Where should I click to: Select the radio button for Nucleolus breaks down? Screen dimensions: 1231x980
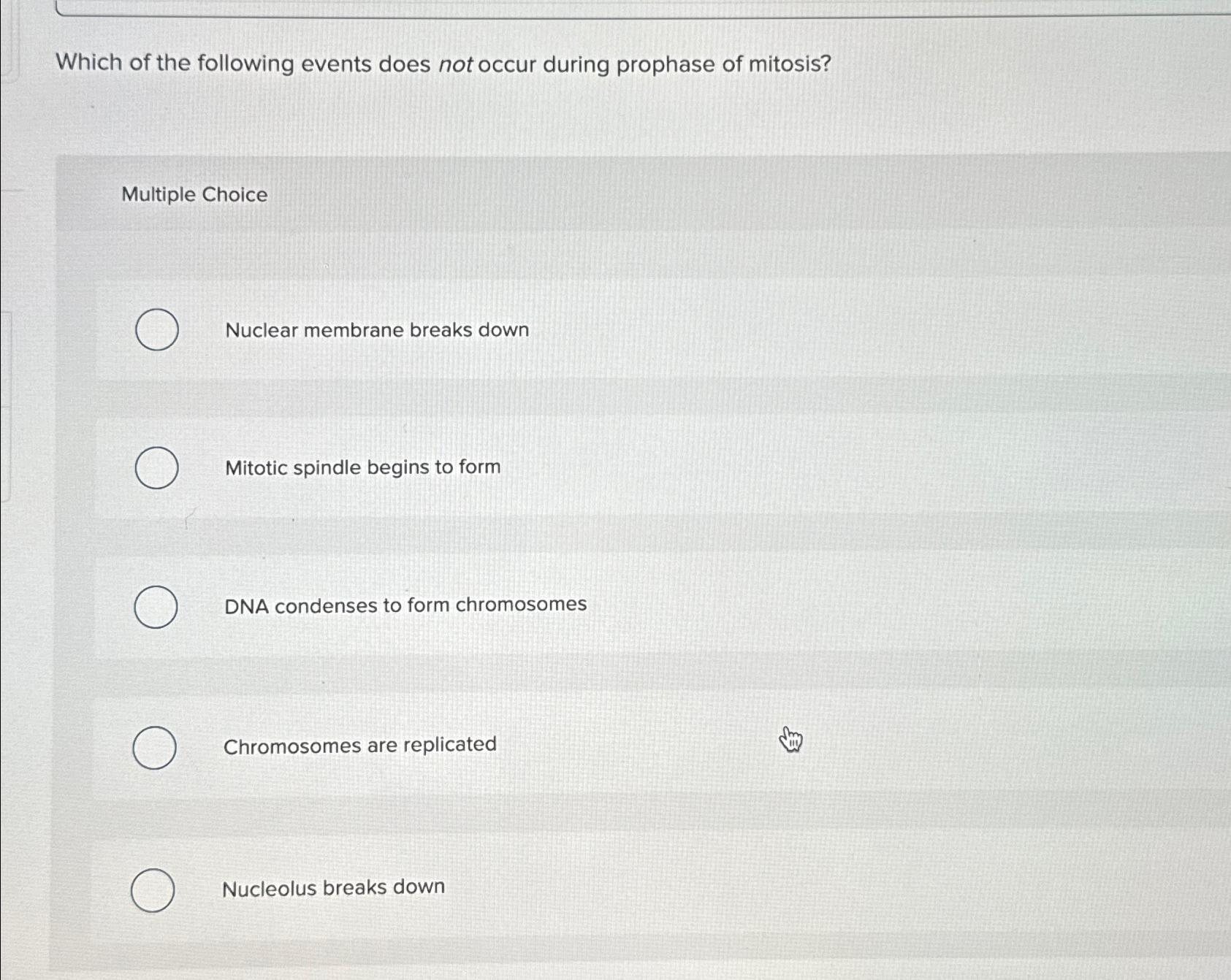154,889
